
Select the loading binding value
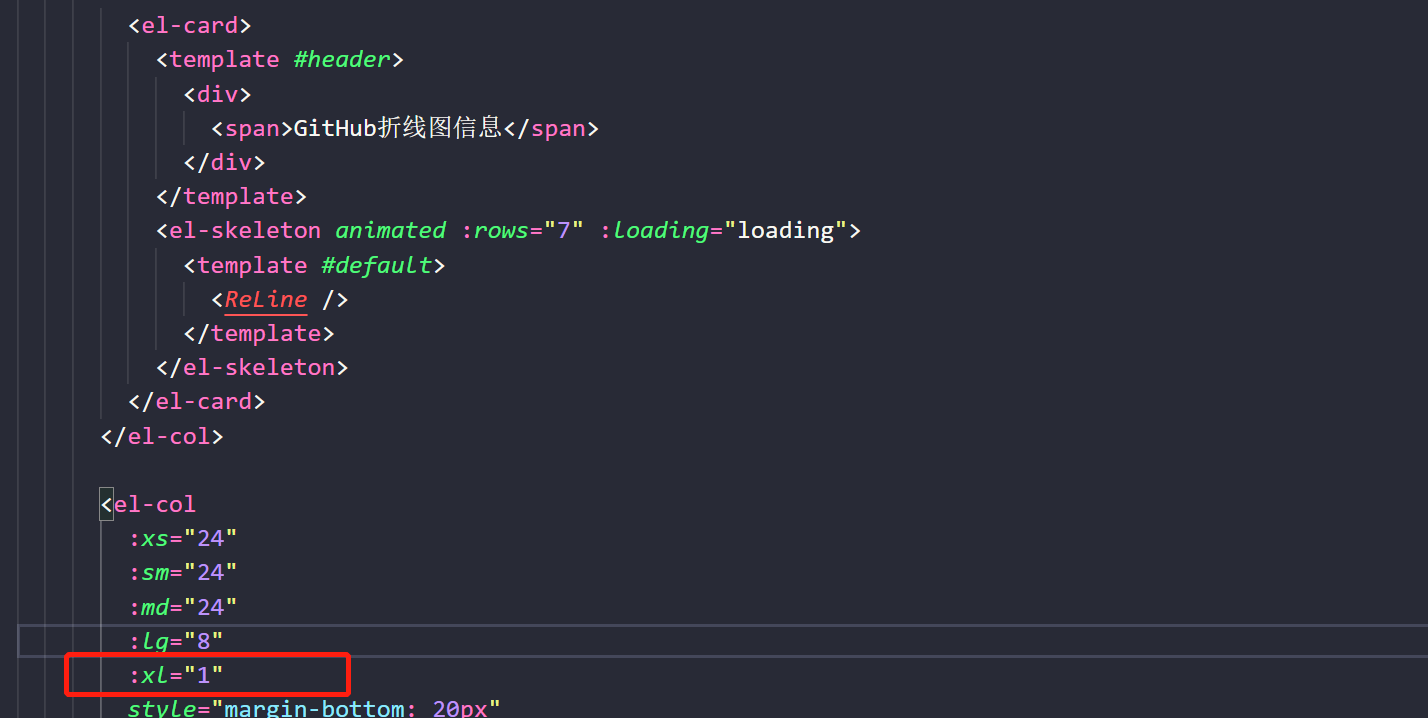[786, 230]
